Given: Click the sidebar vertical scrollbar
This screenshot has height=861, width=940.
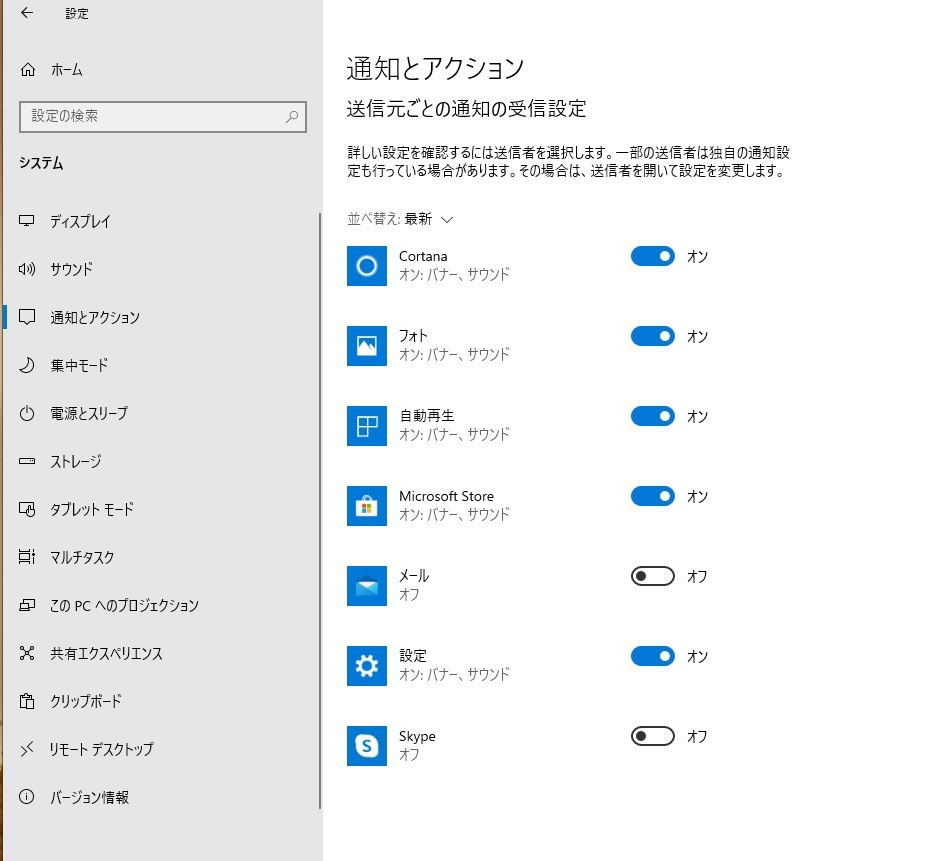Looking at the screenshot, I should click(x=320, y=510).
